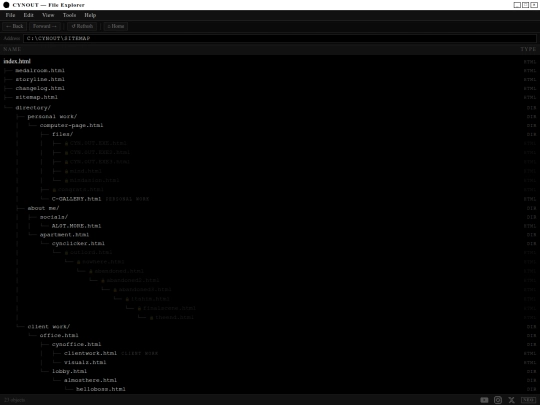Open C-GALLERY.html
540x405 pixels.
(x=76, y=199)
